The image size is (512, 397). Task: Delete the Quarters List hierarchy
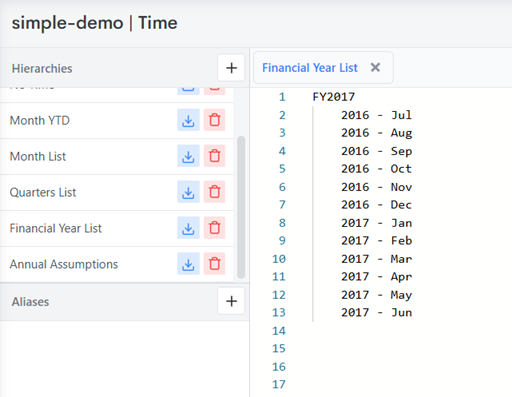[x=214, y=192]
